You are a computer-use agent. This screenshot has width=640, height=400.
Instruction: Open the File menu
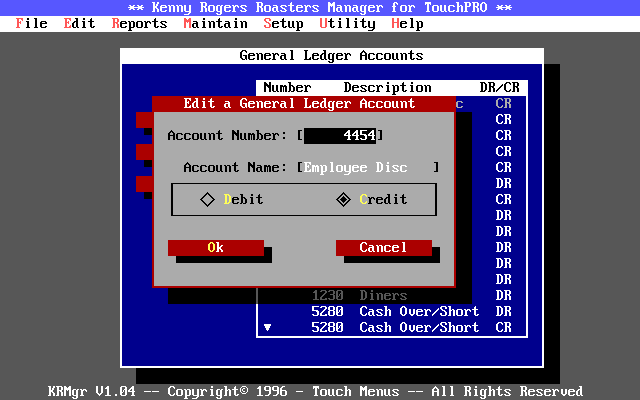(31, 24)
